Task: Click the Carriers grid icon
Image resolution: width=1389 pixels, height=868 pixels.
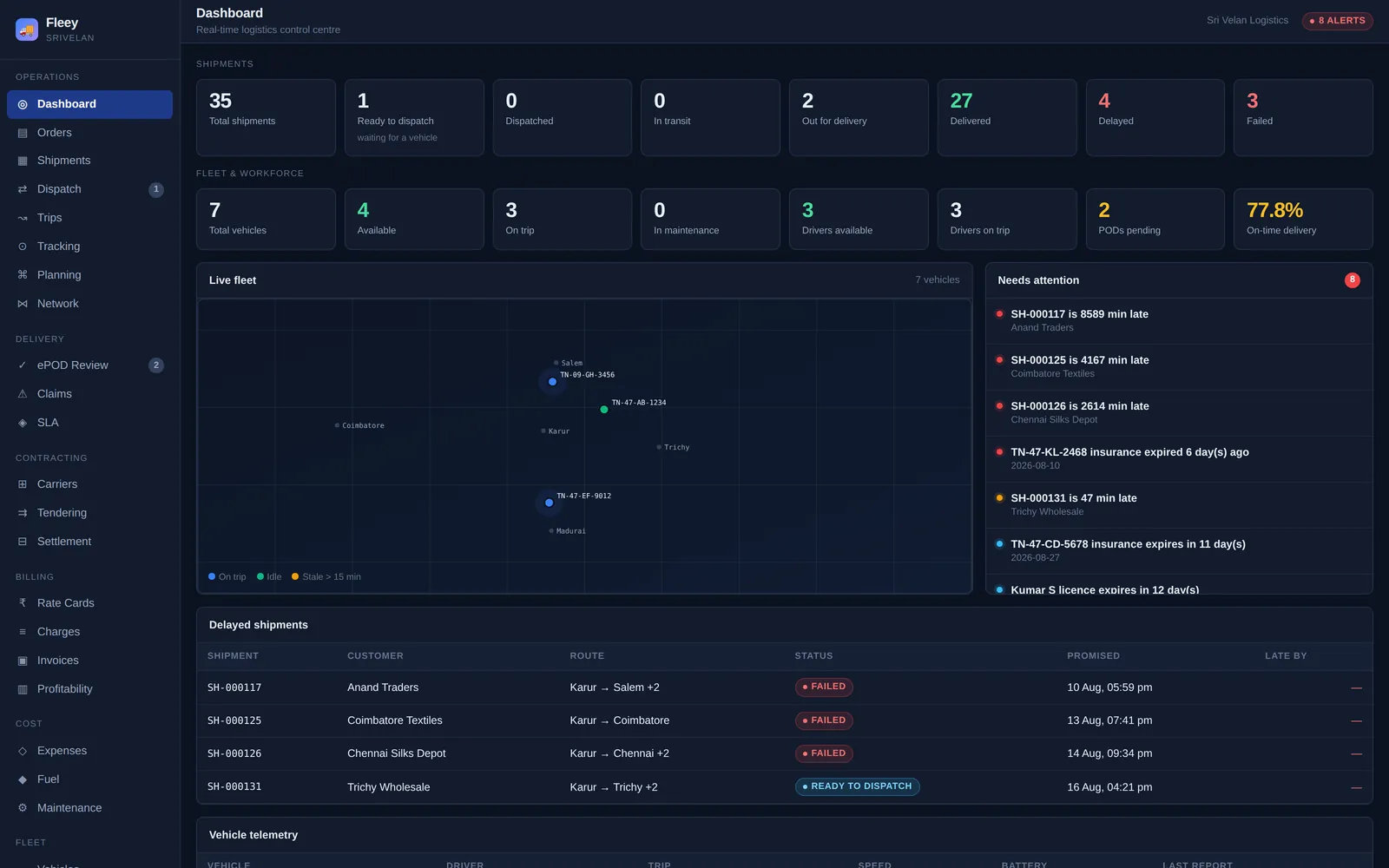Action: [23, 484]
